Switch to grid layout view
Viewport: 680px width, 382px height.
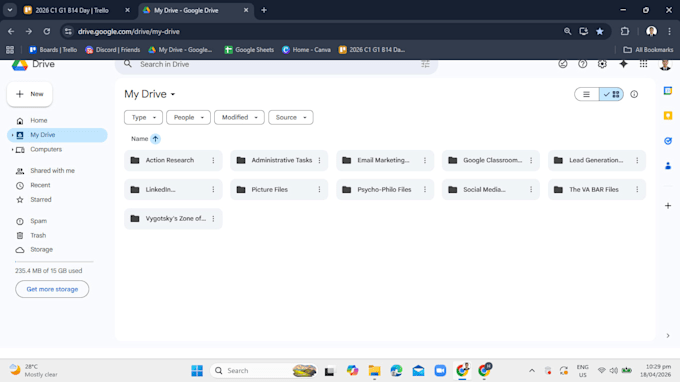611,94
